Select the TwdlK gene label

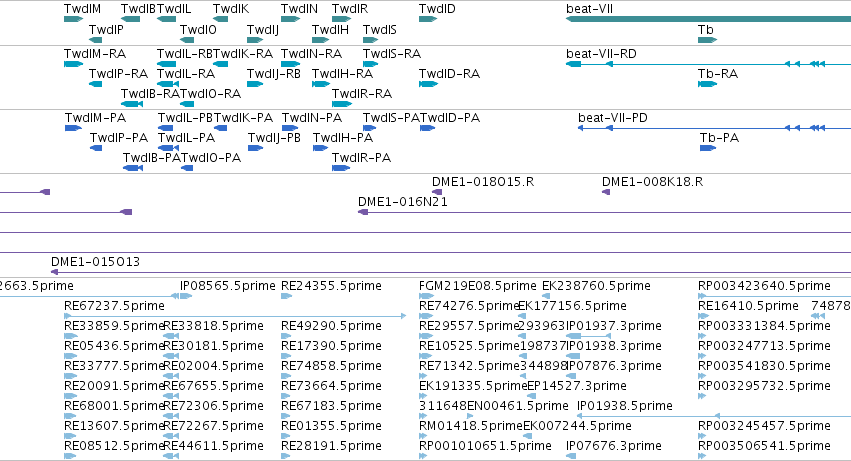click(x=231, y=9)
